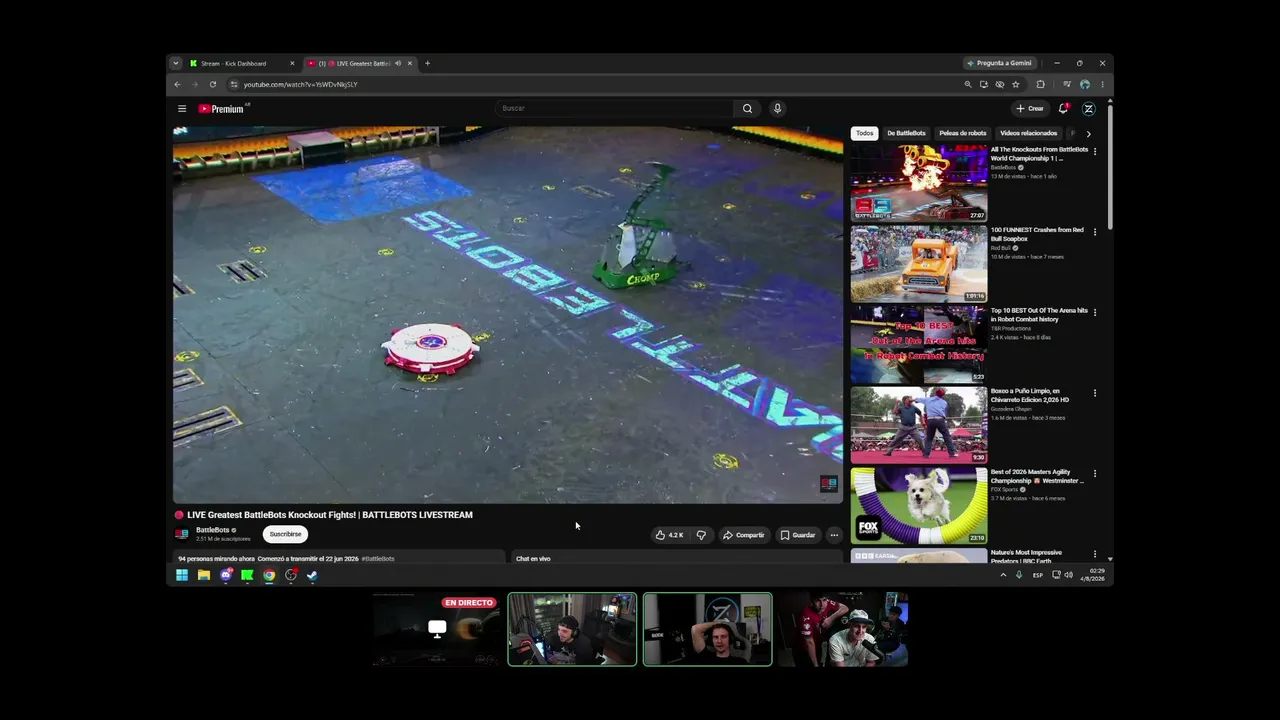Screen dimensions: 1280x720
Task: Click the Suscribirse button
Action: coord(285,534)
